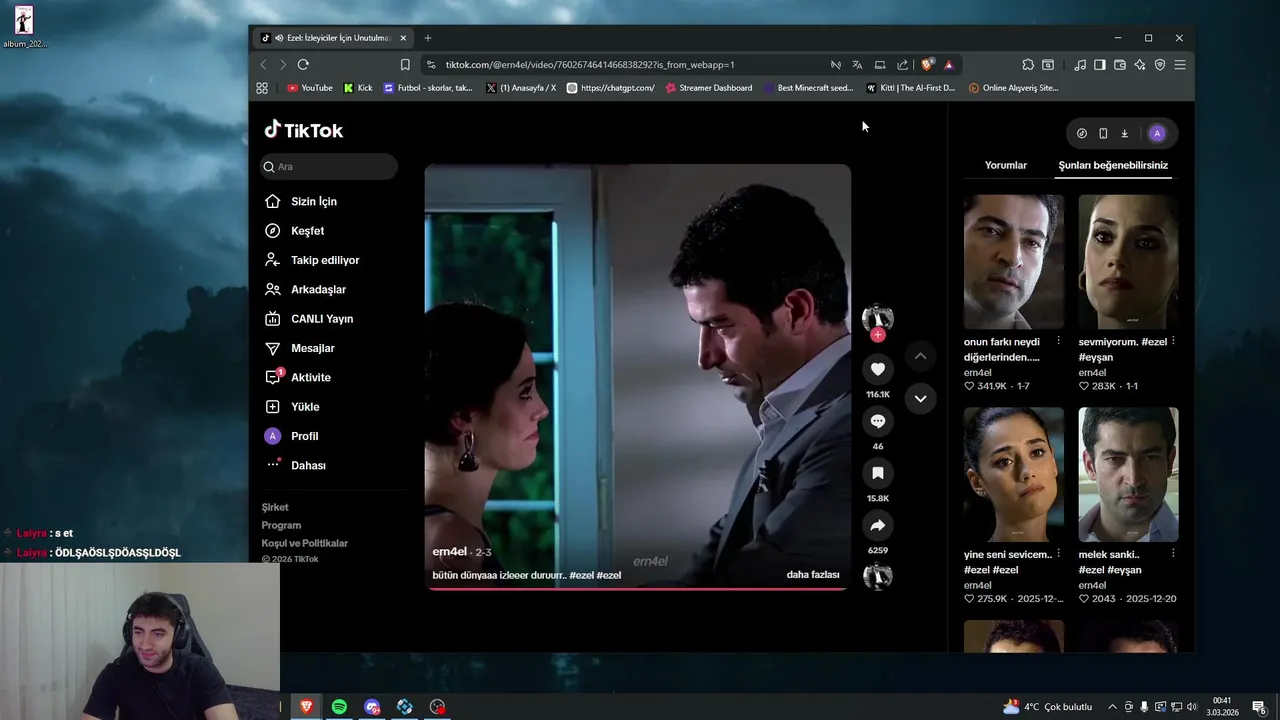1280x720 pixels.
Task: Open Brave Rewards triangle icon
Action: (x=948, y=65)
